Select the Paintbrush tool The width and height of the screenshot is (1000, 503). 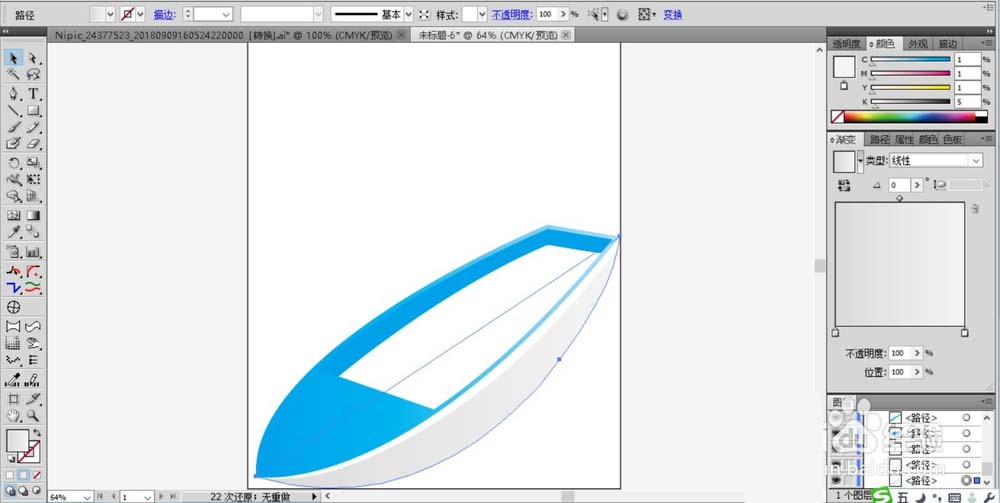(x=13, y=128)
